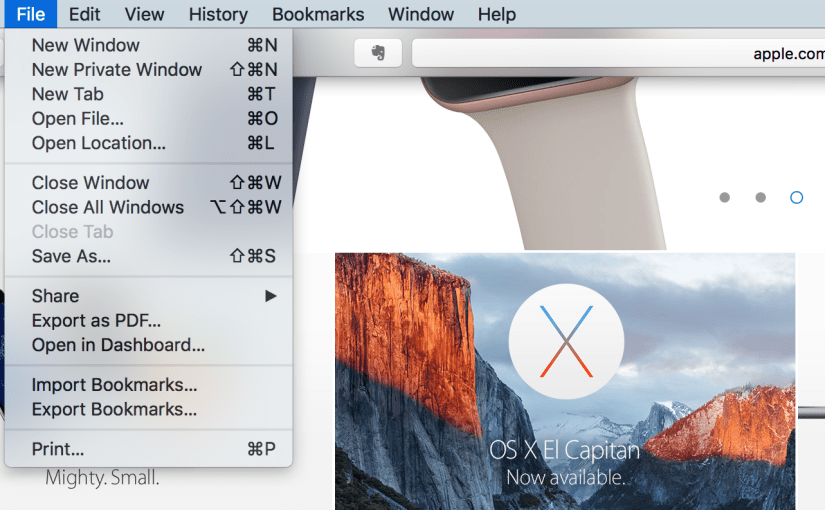
Task: Open the Bookmarks menu
Action: point(318,14)
